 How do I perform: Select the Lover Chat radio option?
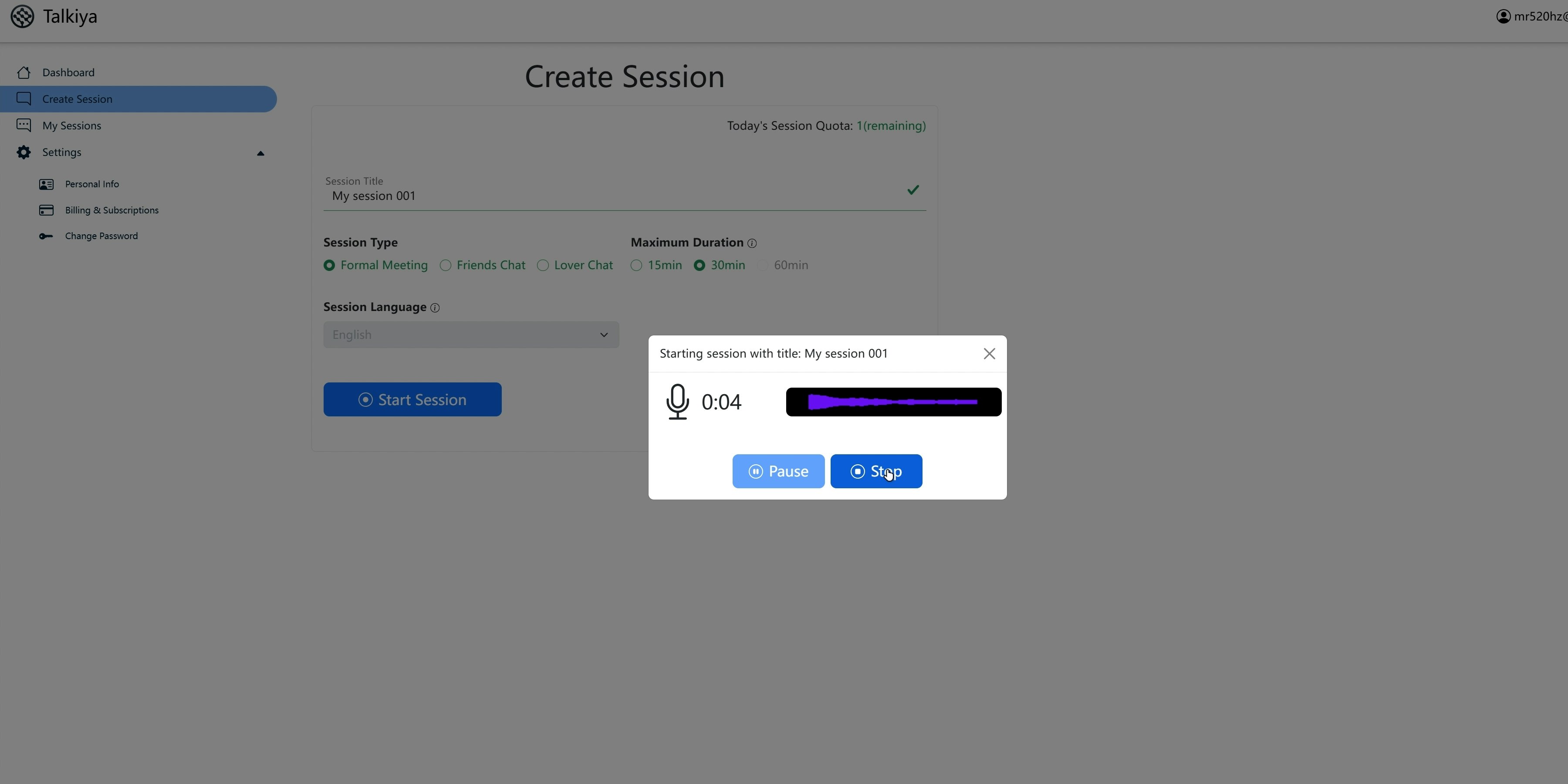pyautogui.click(x=543, y=265)
